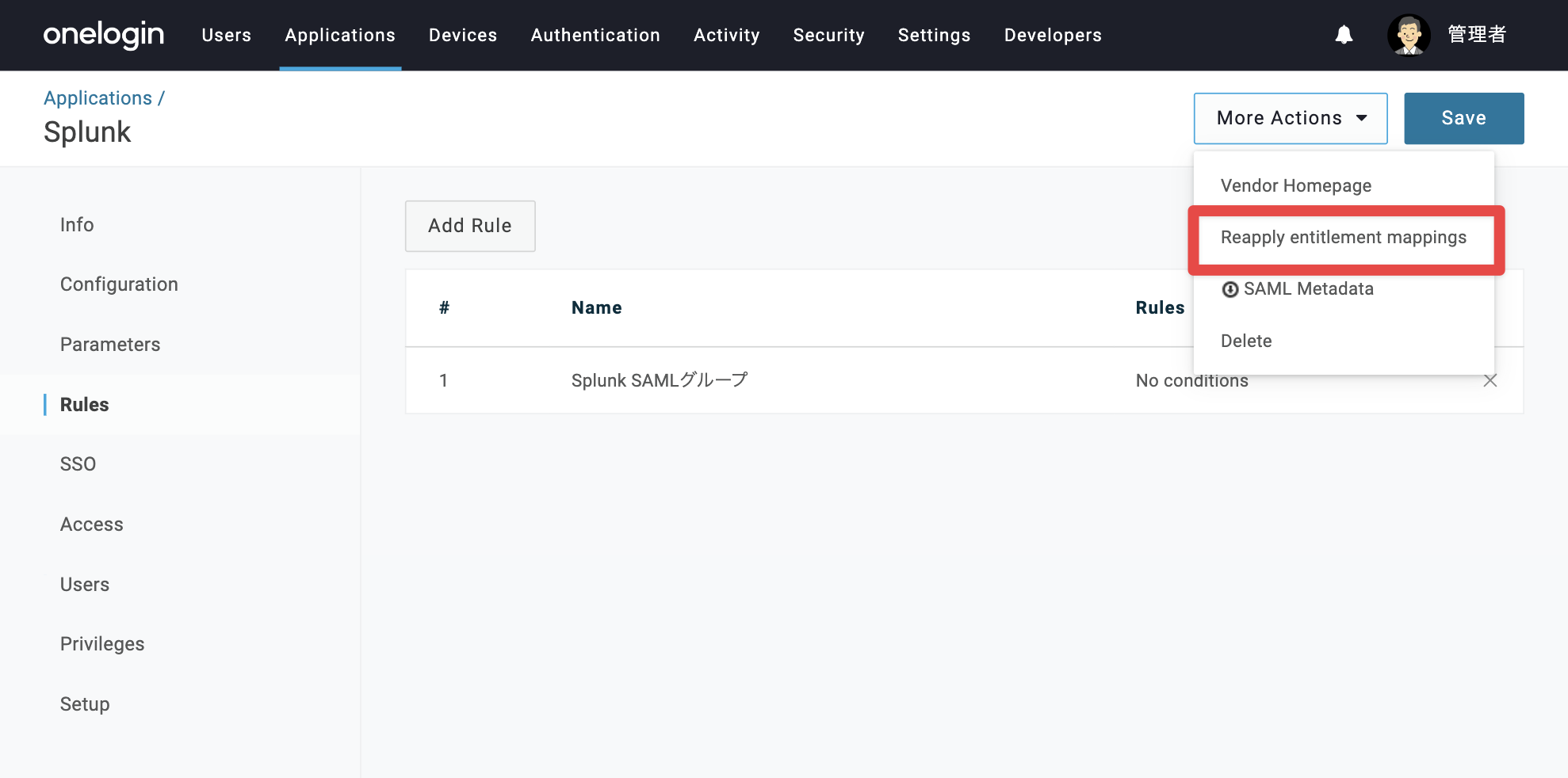Viewport: 1568px width, 778px height.
Task: Open the Splunk SAMLグループ rule
Action: pyautogui.click(x=660, y=380)
